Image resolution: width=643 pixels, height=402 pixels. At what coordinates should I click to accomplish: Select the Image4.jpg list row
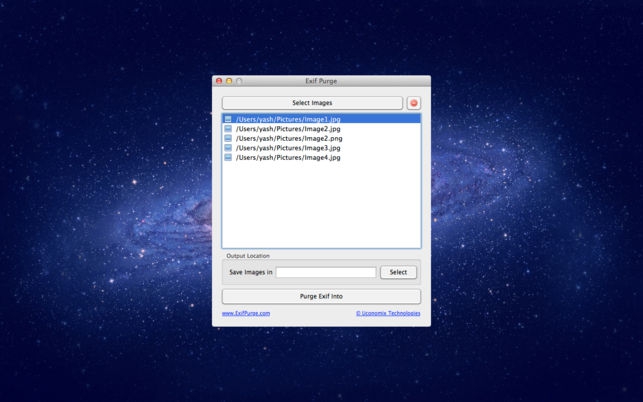point(322,157)
